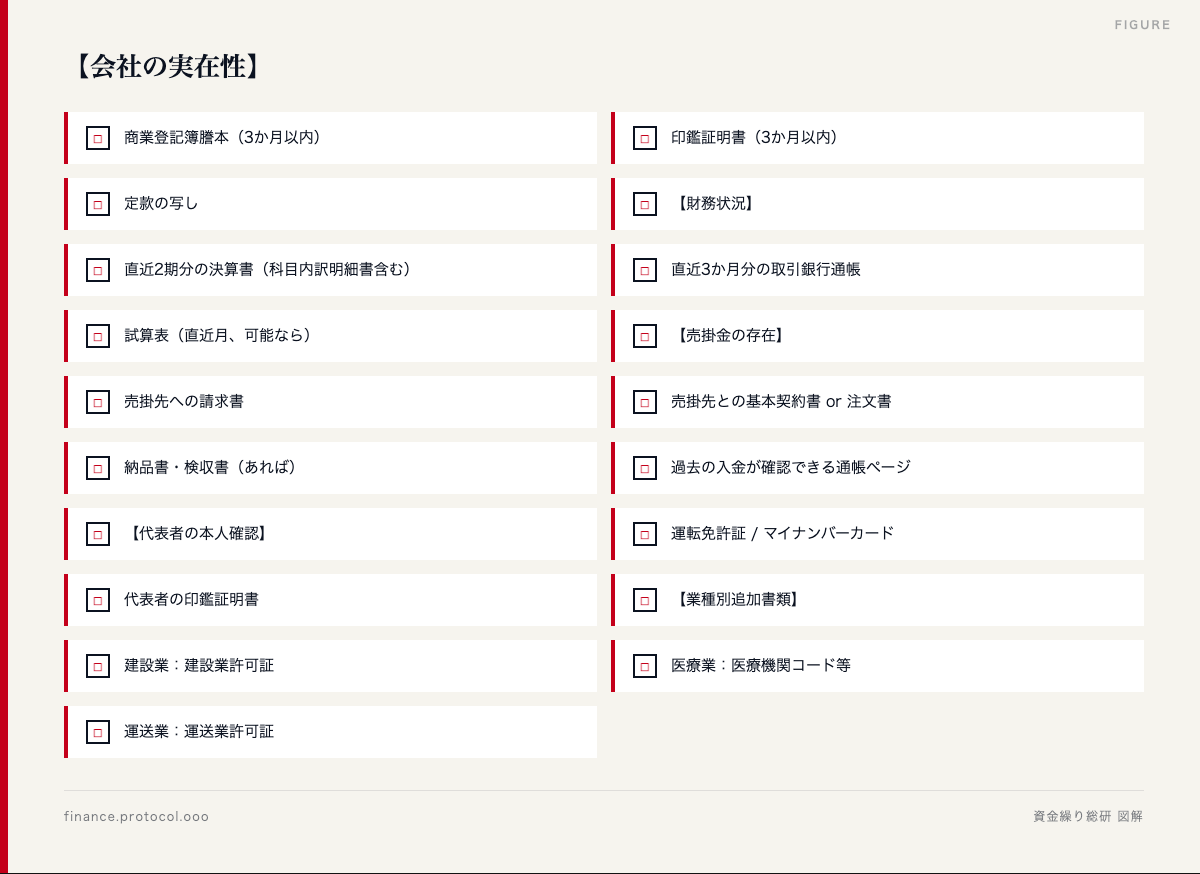Image resolution: width=1200 pixels, height=874 pixels.
Task: Tick 過去の入金が確認できる通帳ページ checkbox
Action: (644, 468)
